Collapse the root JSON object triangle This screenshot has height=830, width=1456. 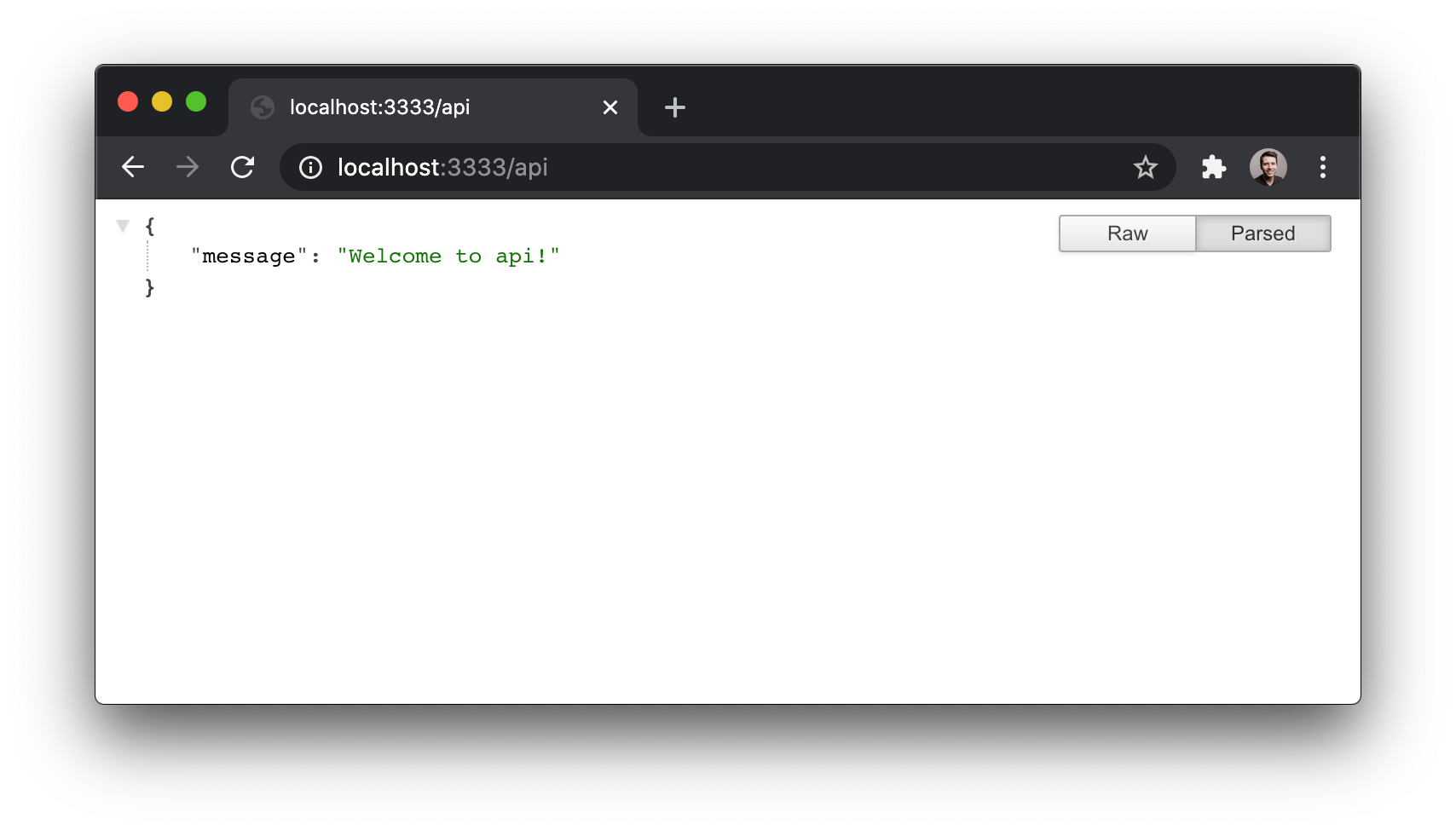123,226
